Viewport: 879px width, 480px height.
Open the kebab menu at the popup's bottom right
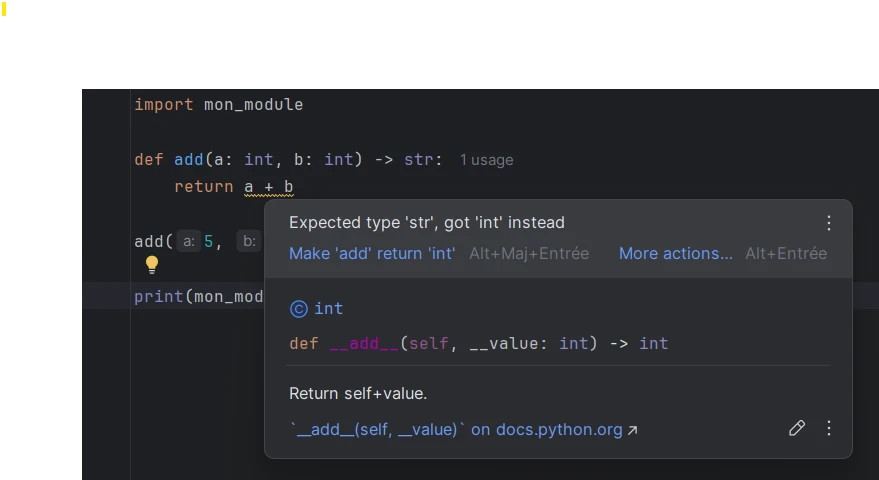point(828,428)
